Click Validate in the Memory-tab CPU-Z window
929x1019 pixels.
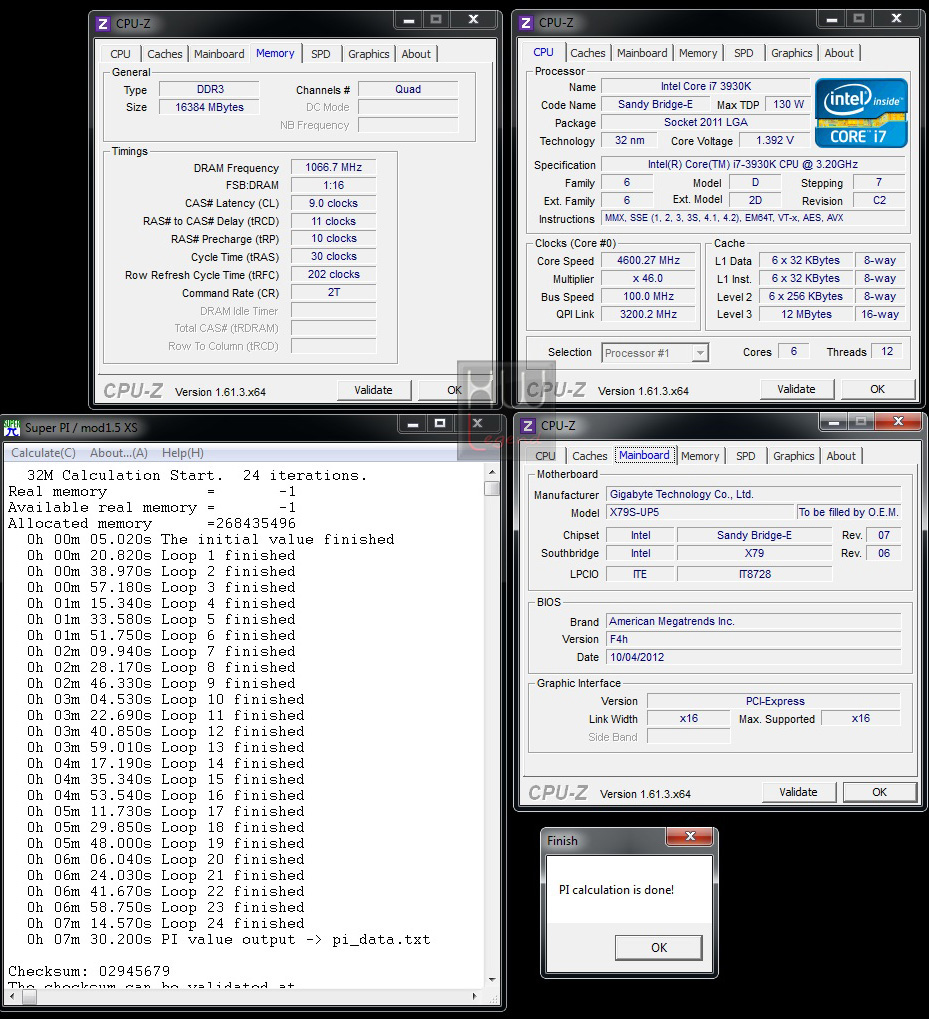(x=374, y=390)
